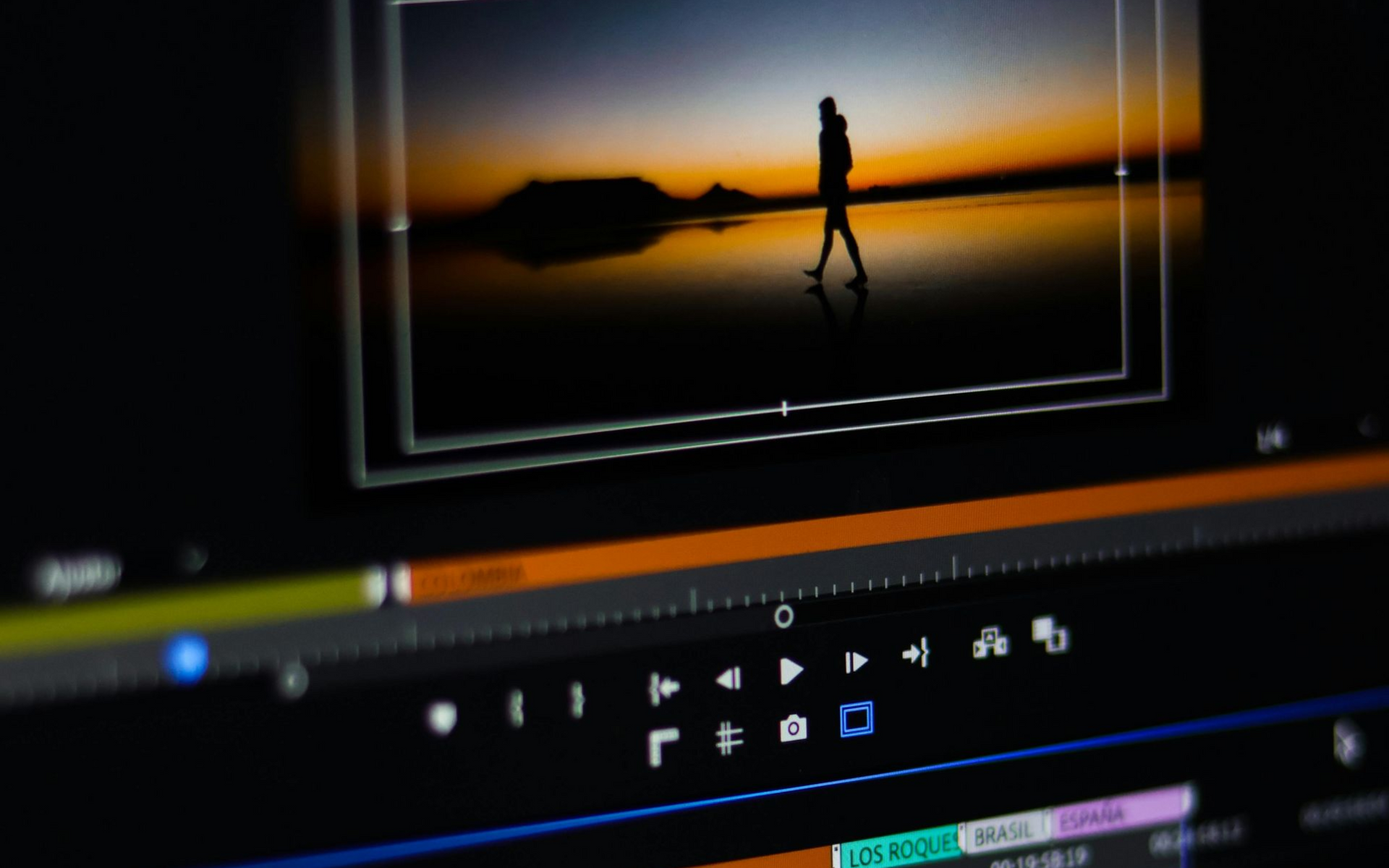Select the BRASIL marker segment
Viewport: 1389px width, 868px height.
pyautogui.click(x=1003, y=833)
